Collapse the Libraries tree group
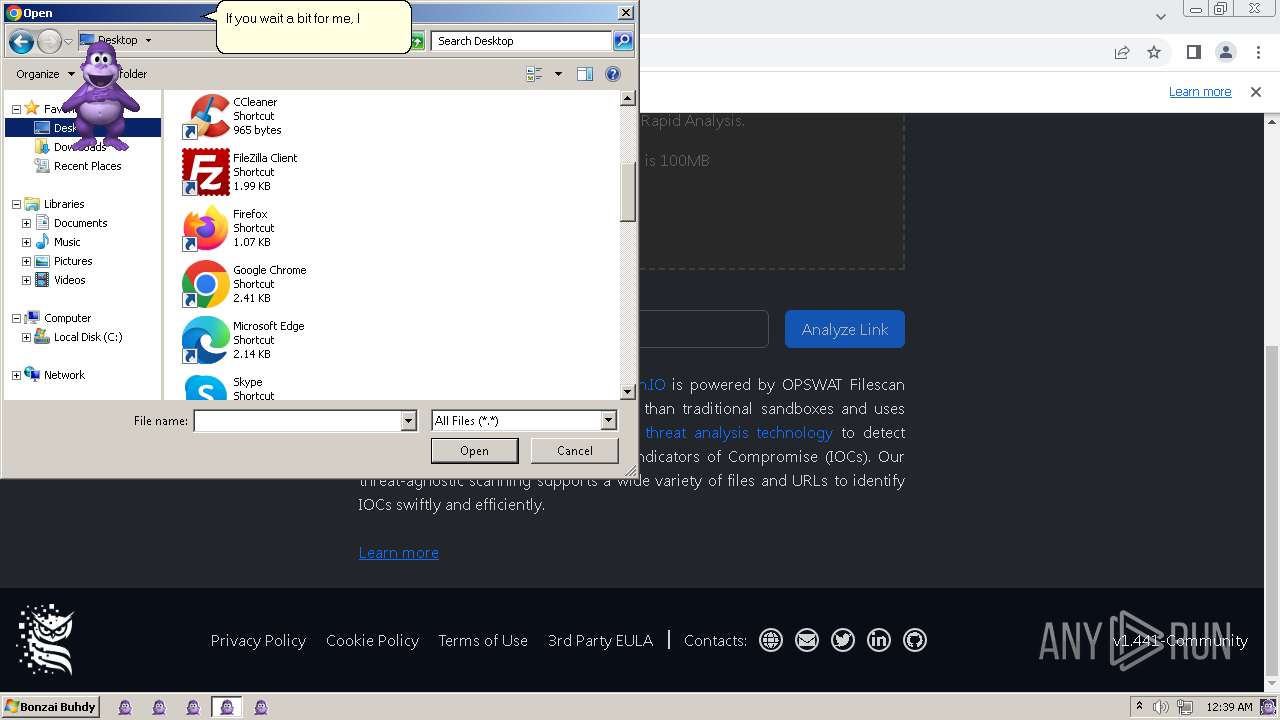 (16, 204)
